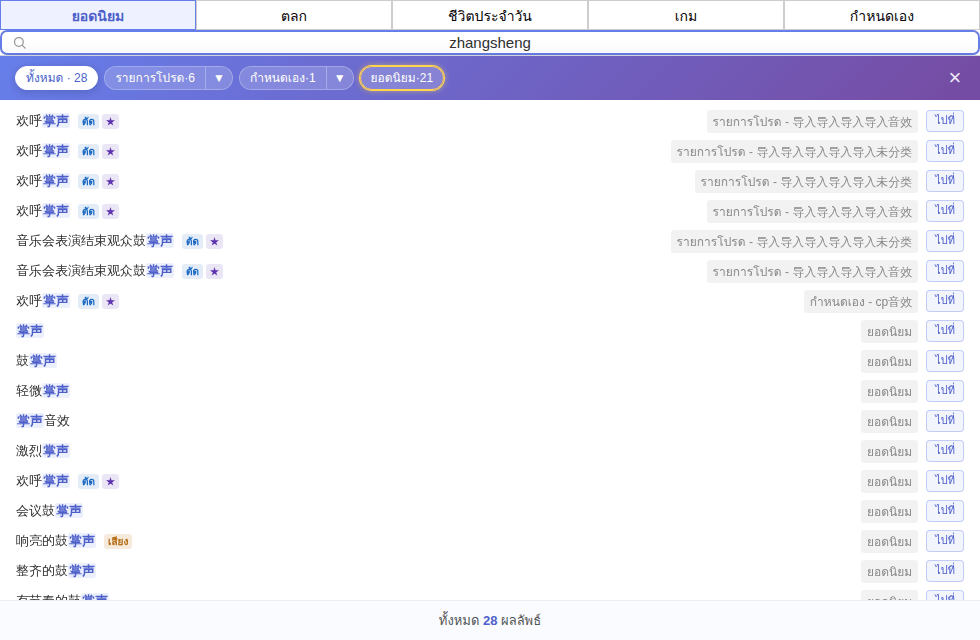Click ไปที่ for the 轻微掌声 result
This screenshot has width=980, height=640.
coord(944,391)
